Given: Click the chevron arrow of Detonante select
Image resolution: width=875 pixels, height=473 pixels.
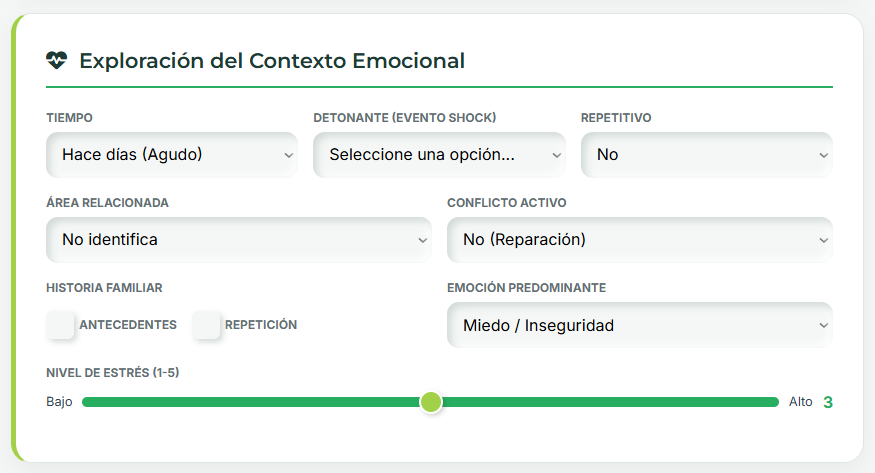Looking at the screenshot, I should coord(556,155).
